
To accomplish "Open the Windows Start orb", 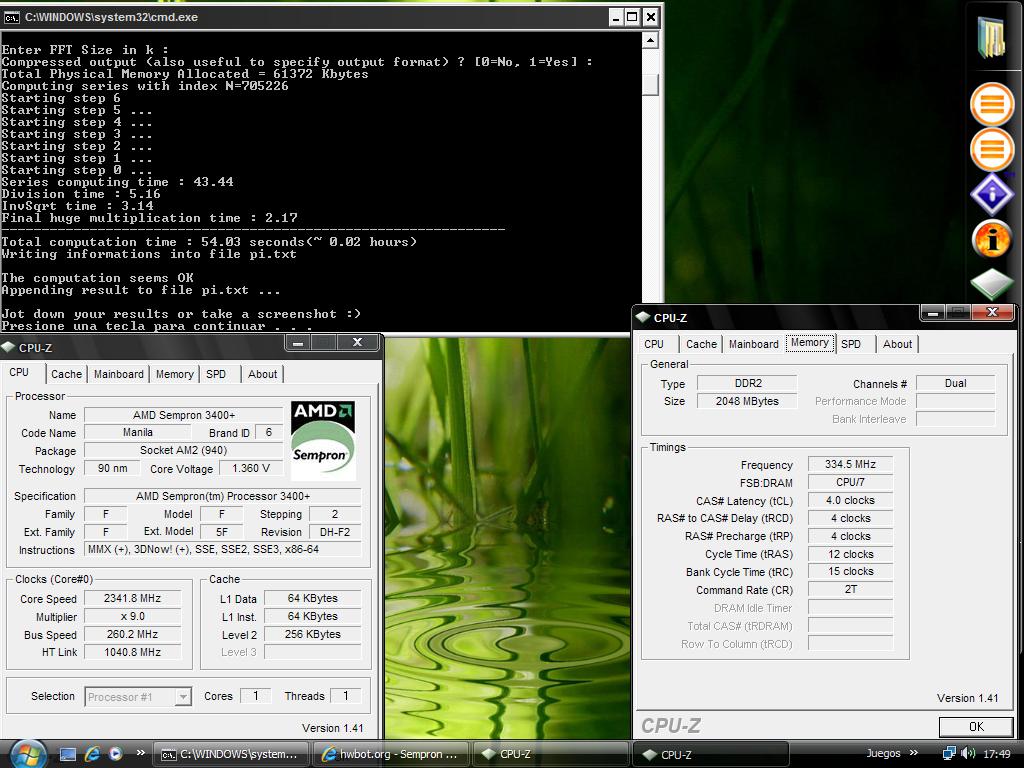I will (27, 754).
